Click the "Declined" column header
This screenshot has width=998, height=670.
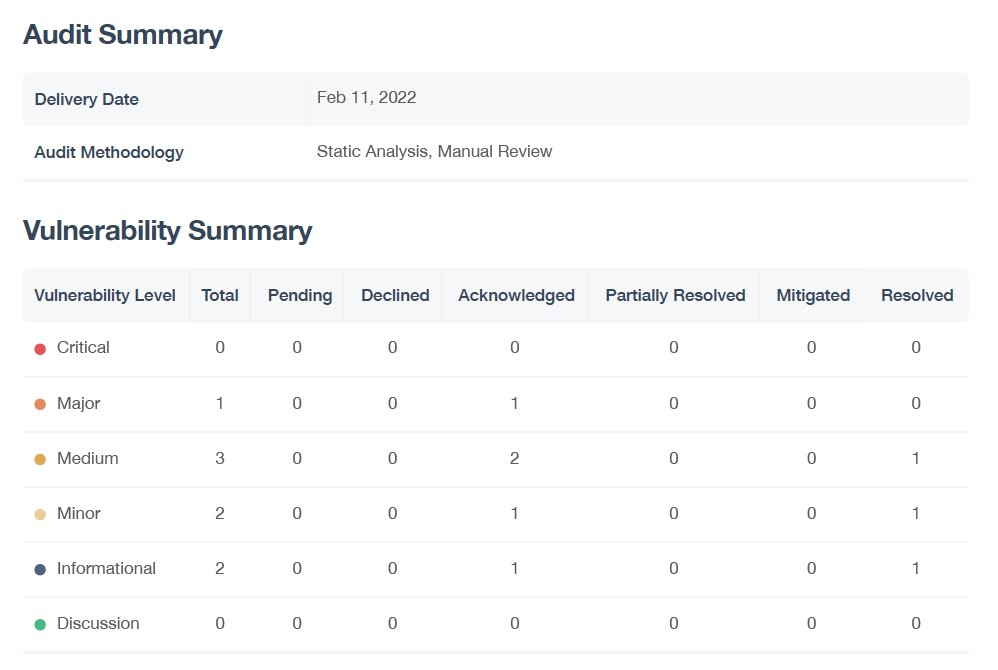[x=395, y=295]
